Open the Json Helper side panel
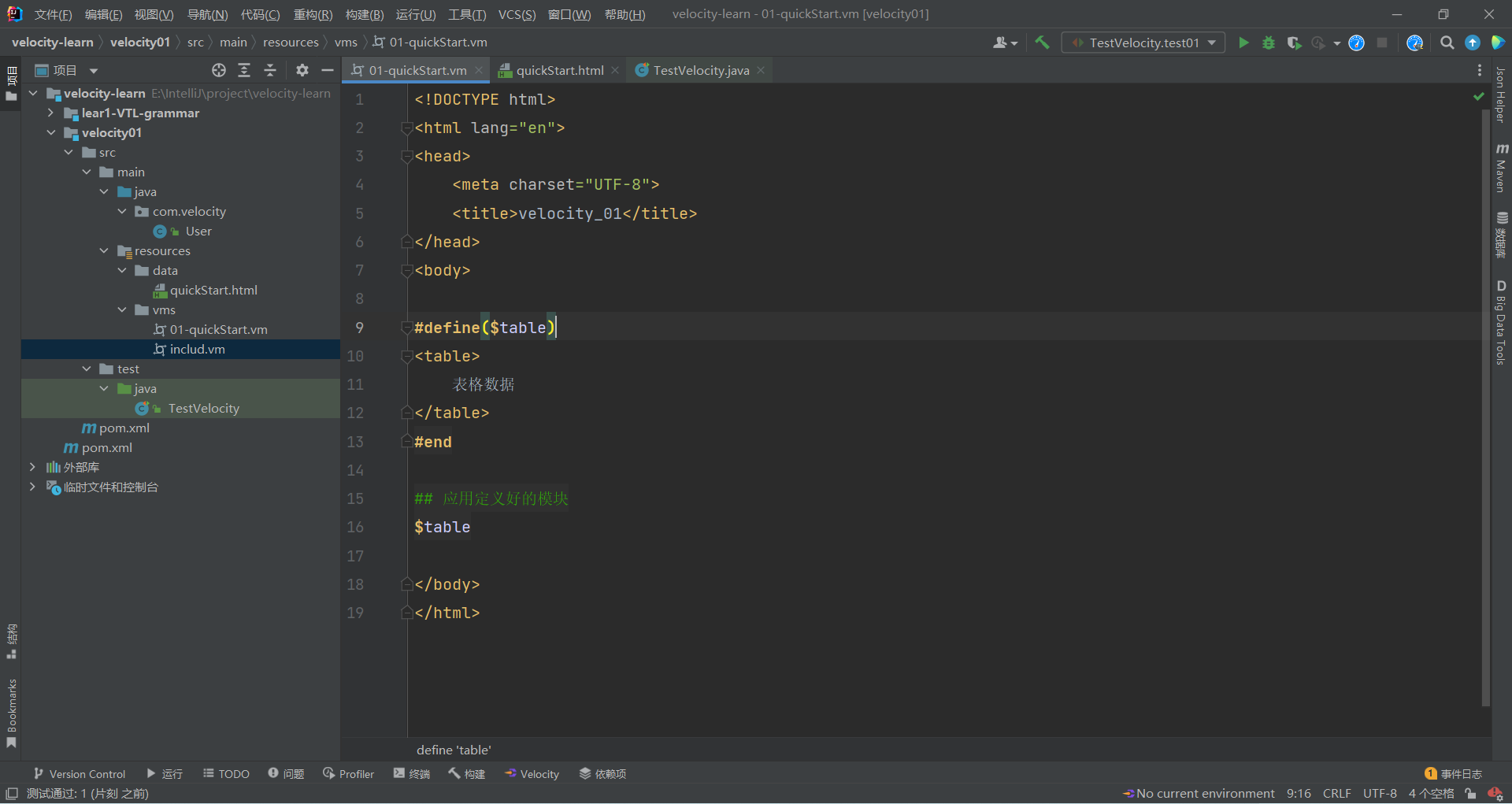 pos(1501,94)
